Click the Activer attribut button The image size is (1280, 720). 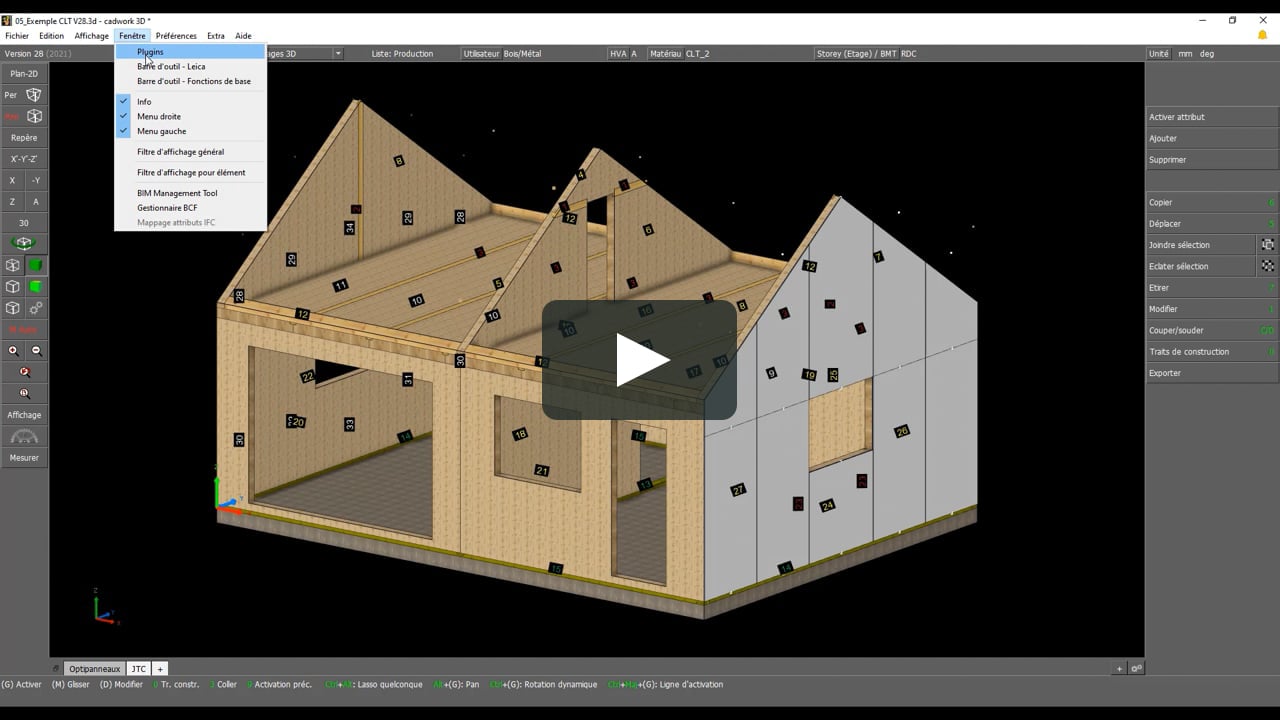click(1212, 117)
